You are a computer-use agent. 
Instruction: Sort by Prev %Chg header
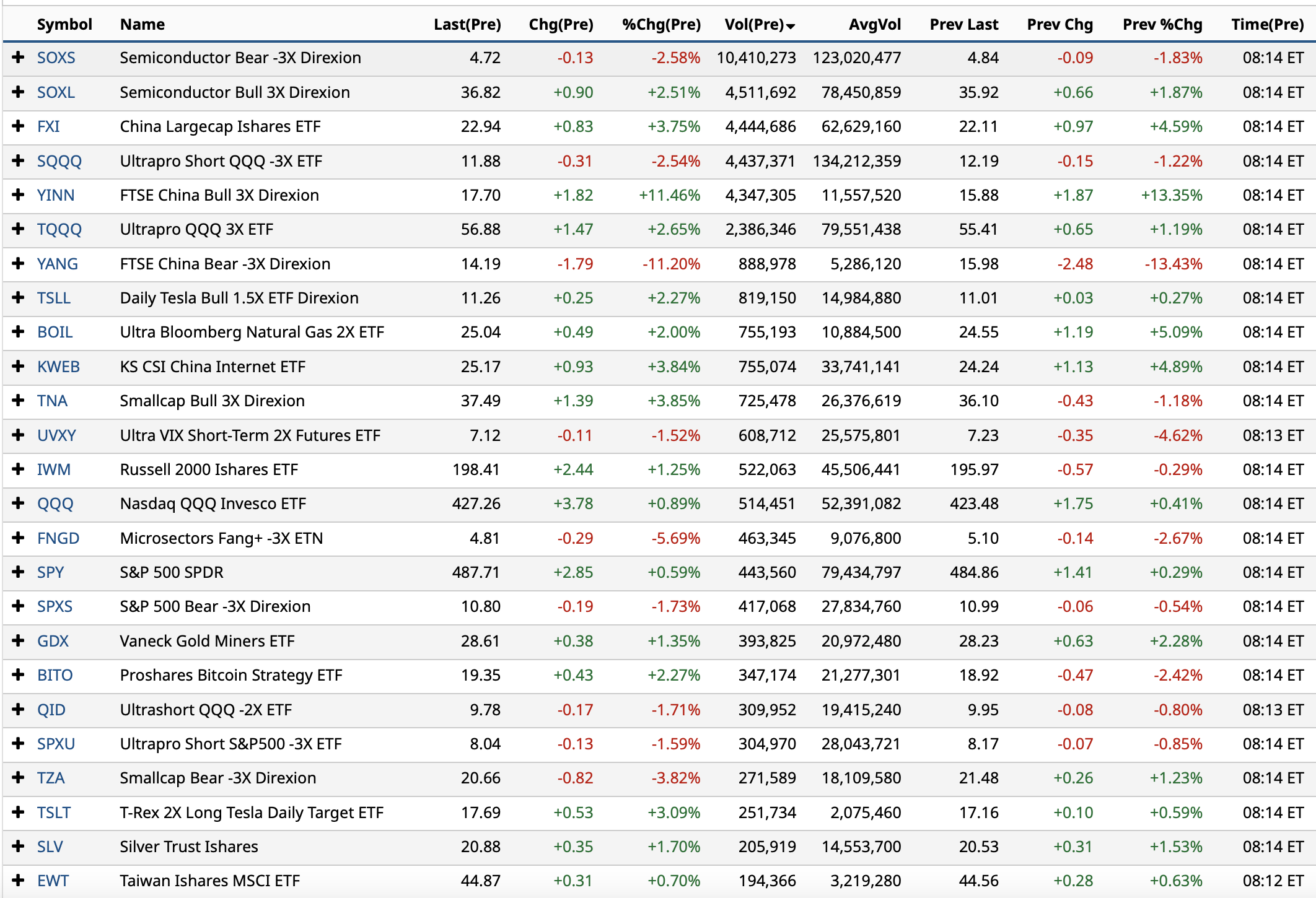click(x=1162, y=25)
